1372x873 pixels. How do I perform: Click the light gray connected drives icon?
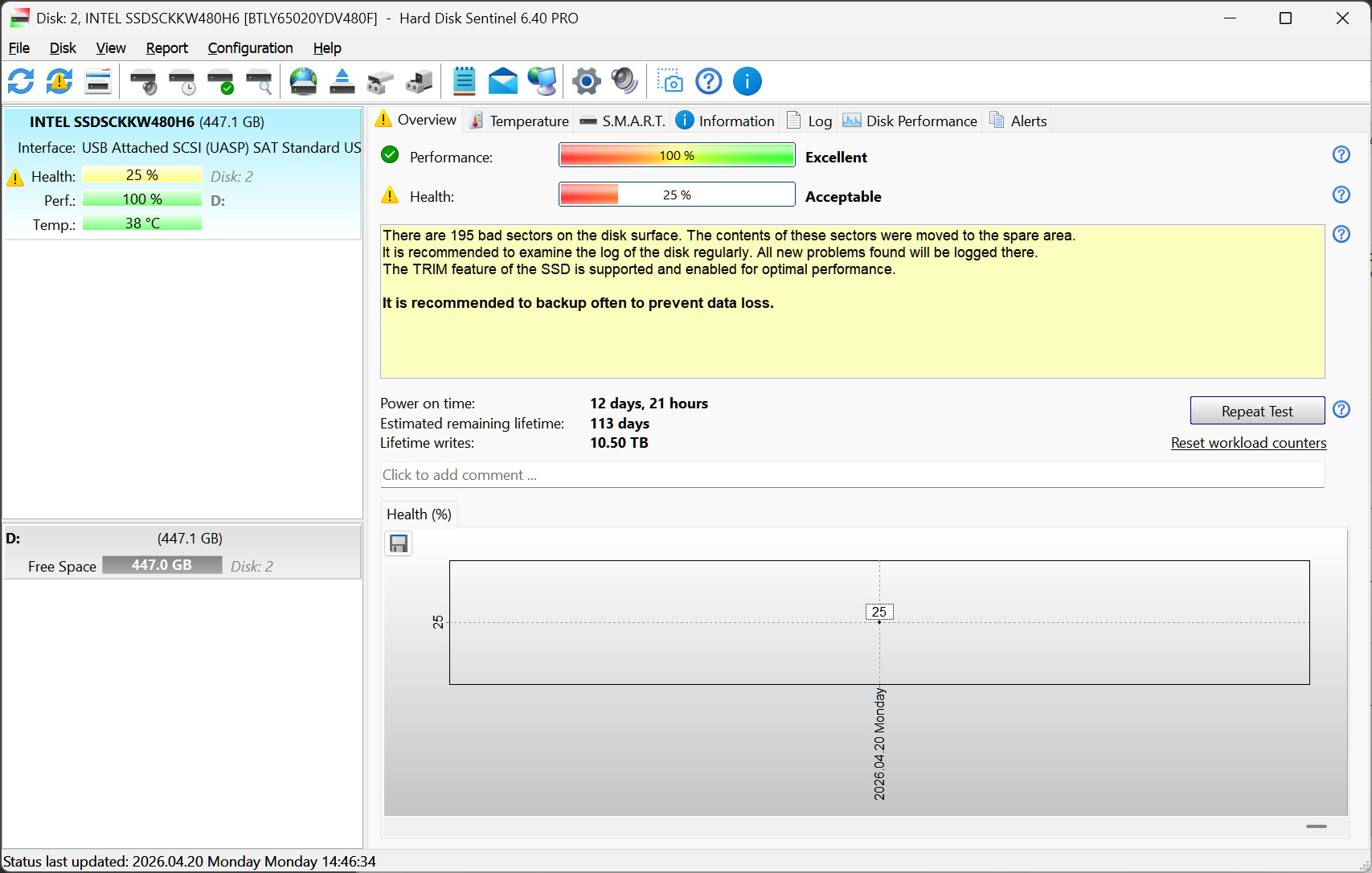coord(380,81)
